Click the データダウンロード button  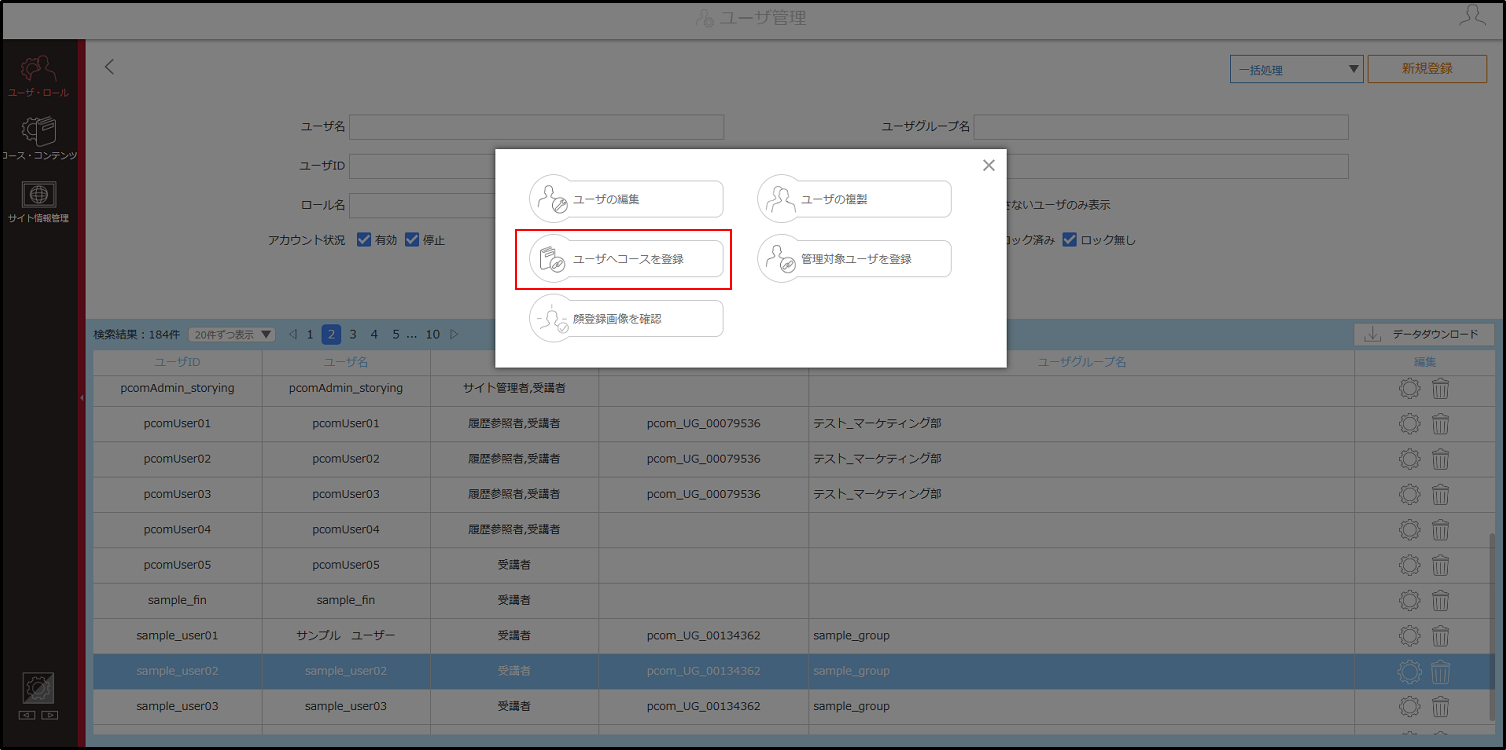point(1424,334)
